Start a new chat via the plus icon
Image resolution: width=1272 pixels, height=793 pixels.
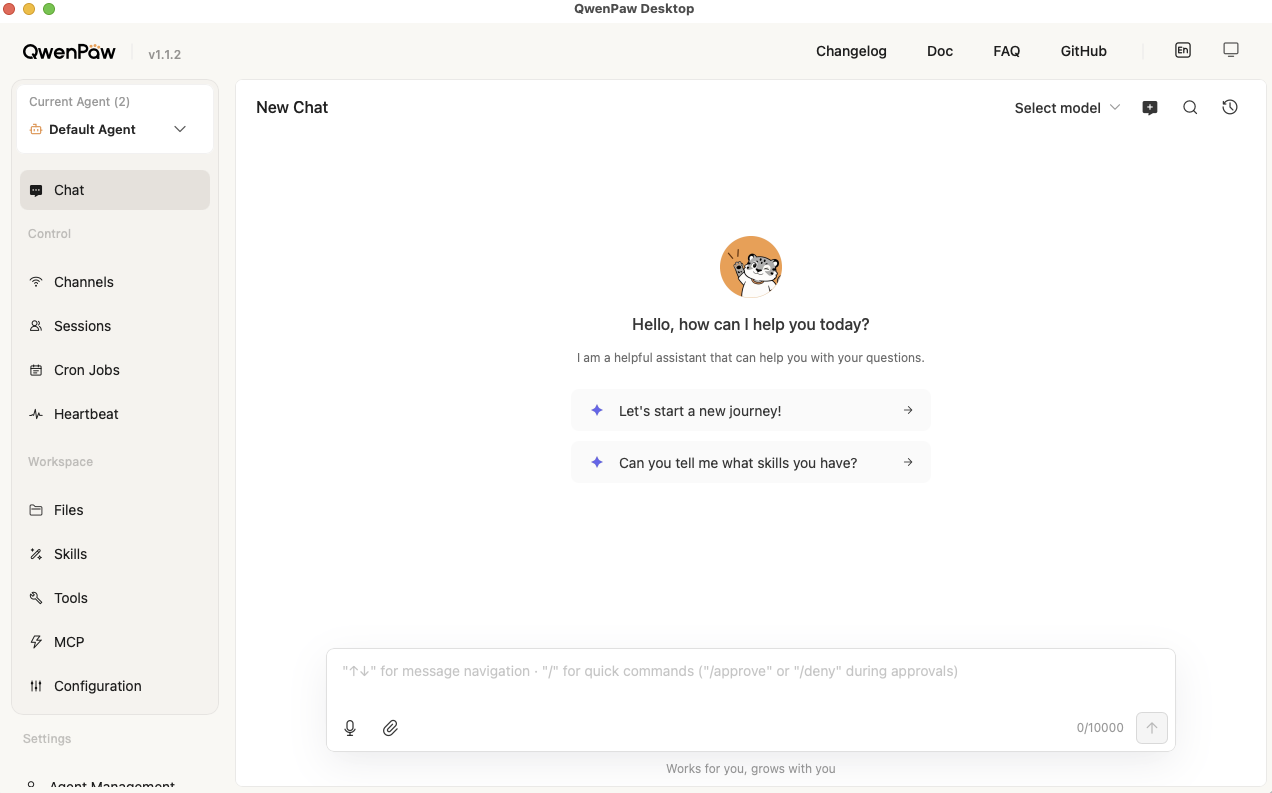click(x=1150, y=107)
